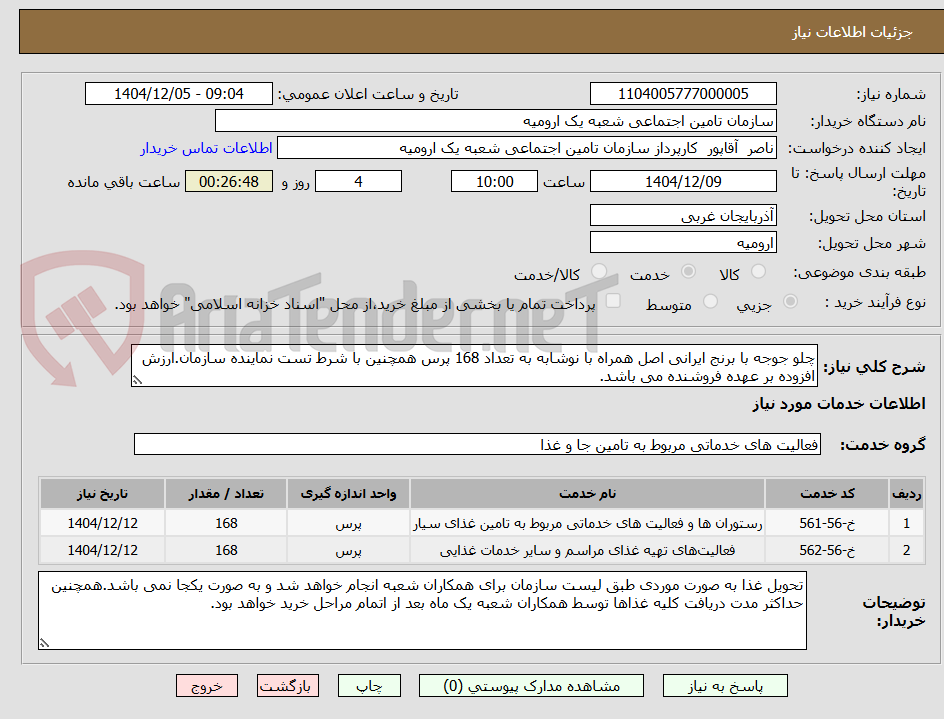The height and width of the screenshot is (719, 944).
Task: Click the announcement date field 1404/12/05 - 09:04
Action: [179, 94]
